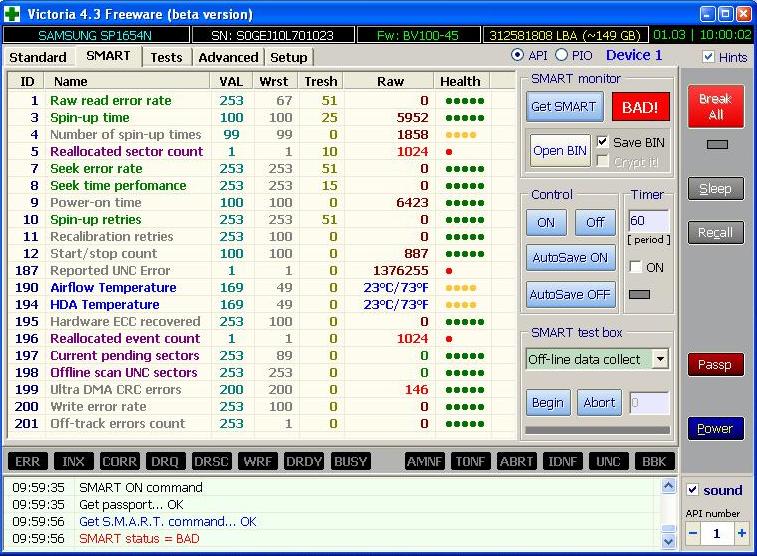
Task: Click the ABRT error indicator
Action: point(516,461)
